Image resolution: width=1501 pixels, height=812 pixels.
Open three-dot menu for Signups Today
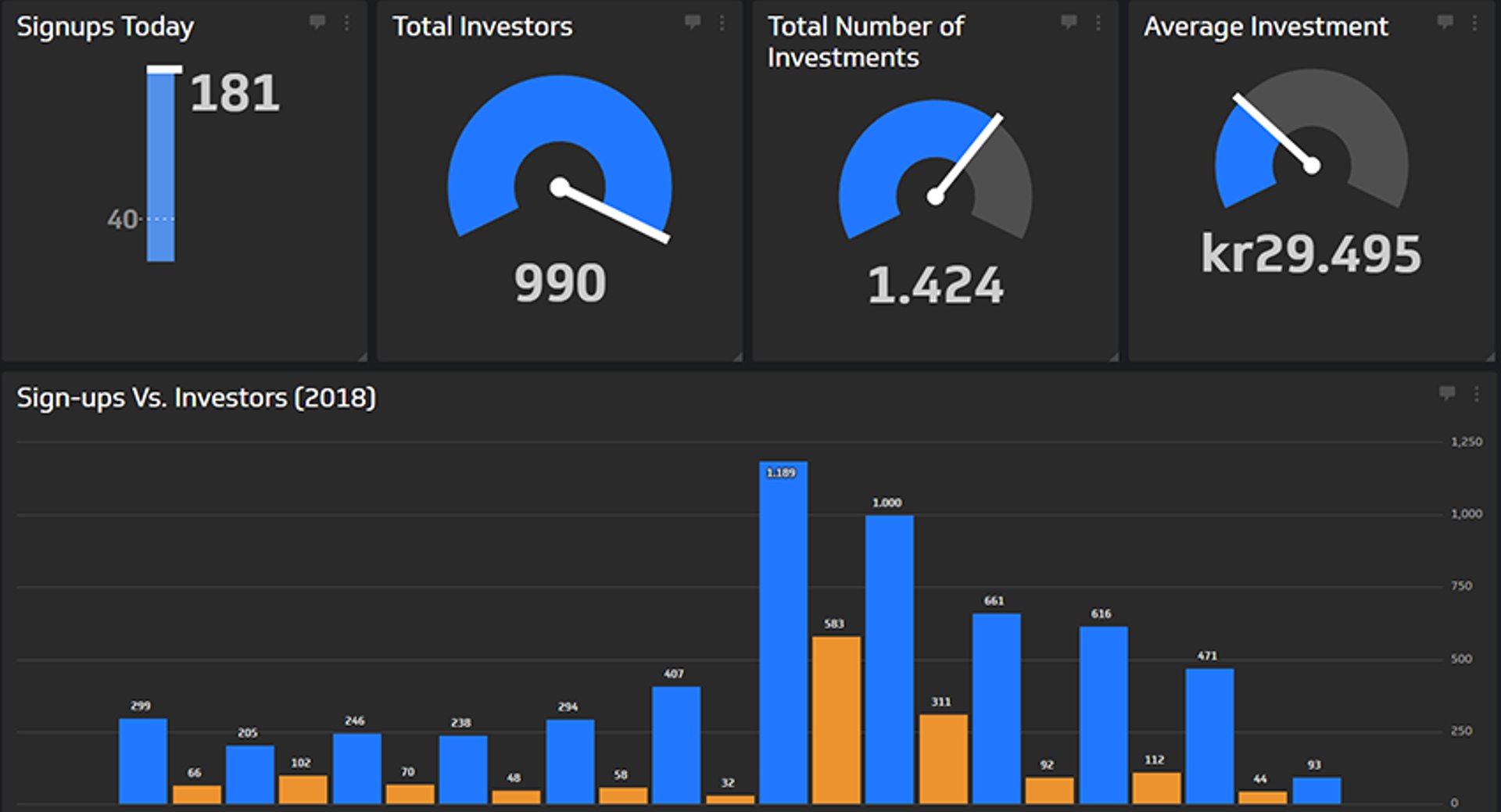coord(346,23)
